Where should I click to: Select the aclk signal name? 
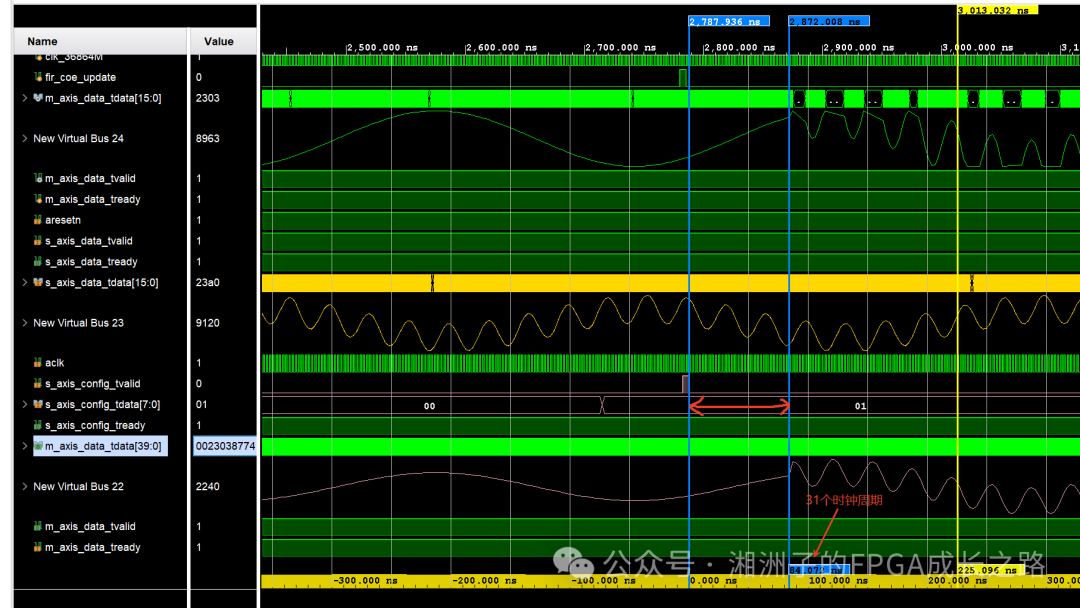[54, 363]
